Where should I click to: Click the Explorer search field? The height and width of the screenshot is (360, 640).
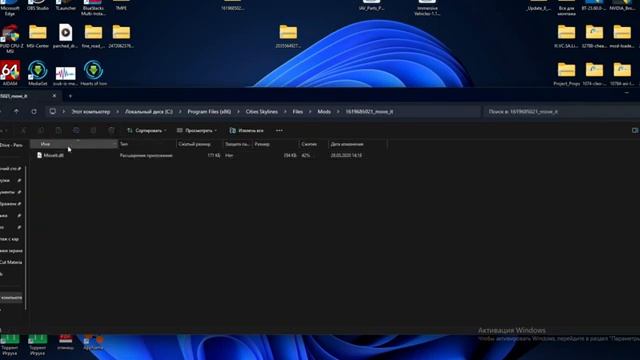click(x=562, y=111)
